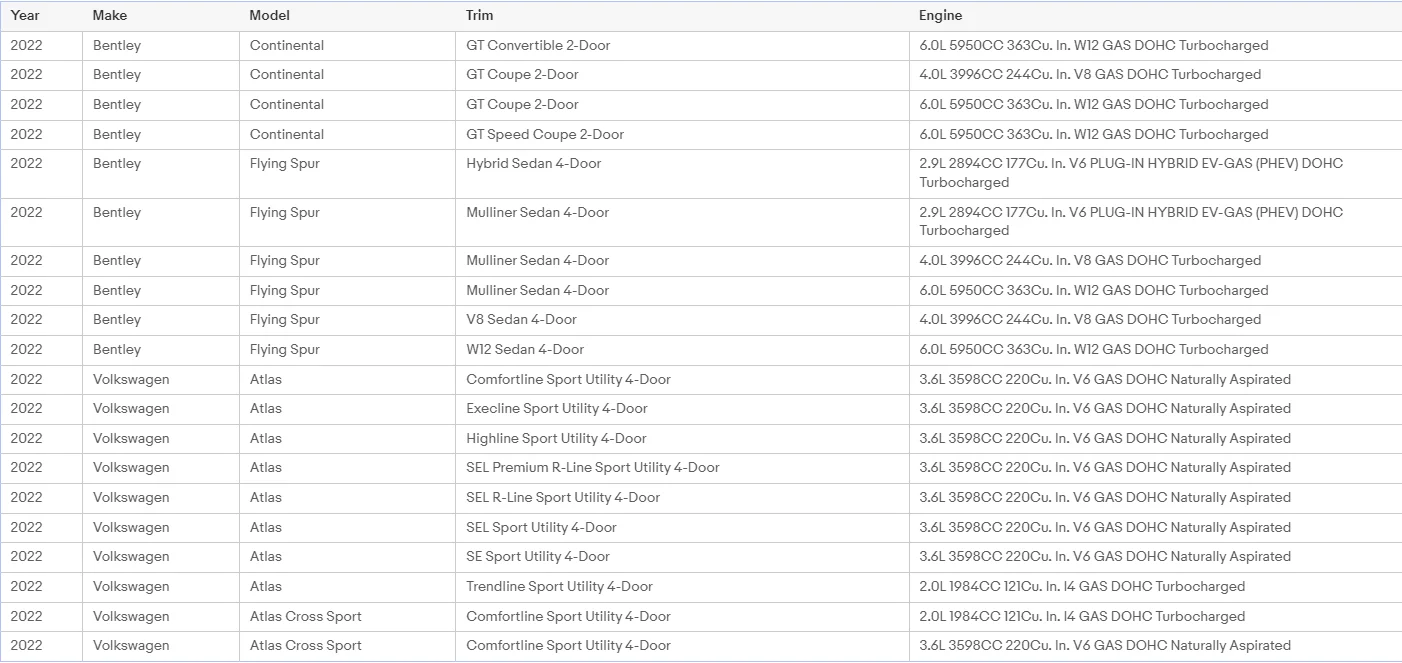Screen dimensions: 1402x663
Task: Click the Engine column header
Action: pyautogui.click(x=1155, y=16)
